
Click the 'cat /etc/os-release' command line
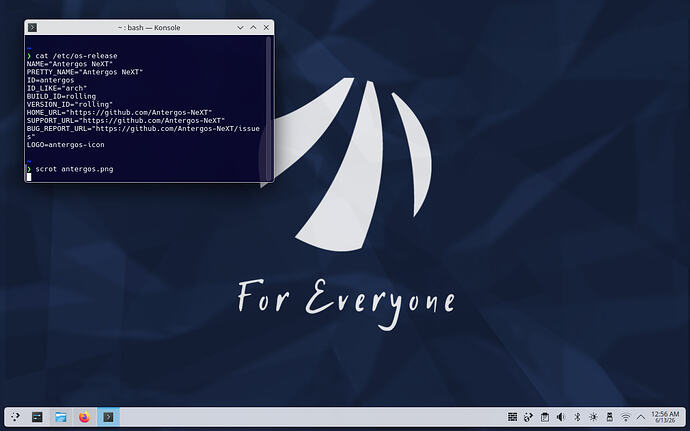click(76, 56)
